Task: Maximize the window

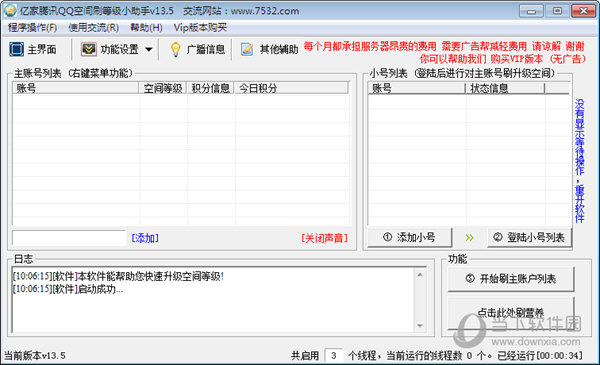Action: [x=557, y=11]
